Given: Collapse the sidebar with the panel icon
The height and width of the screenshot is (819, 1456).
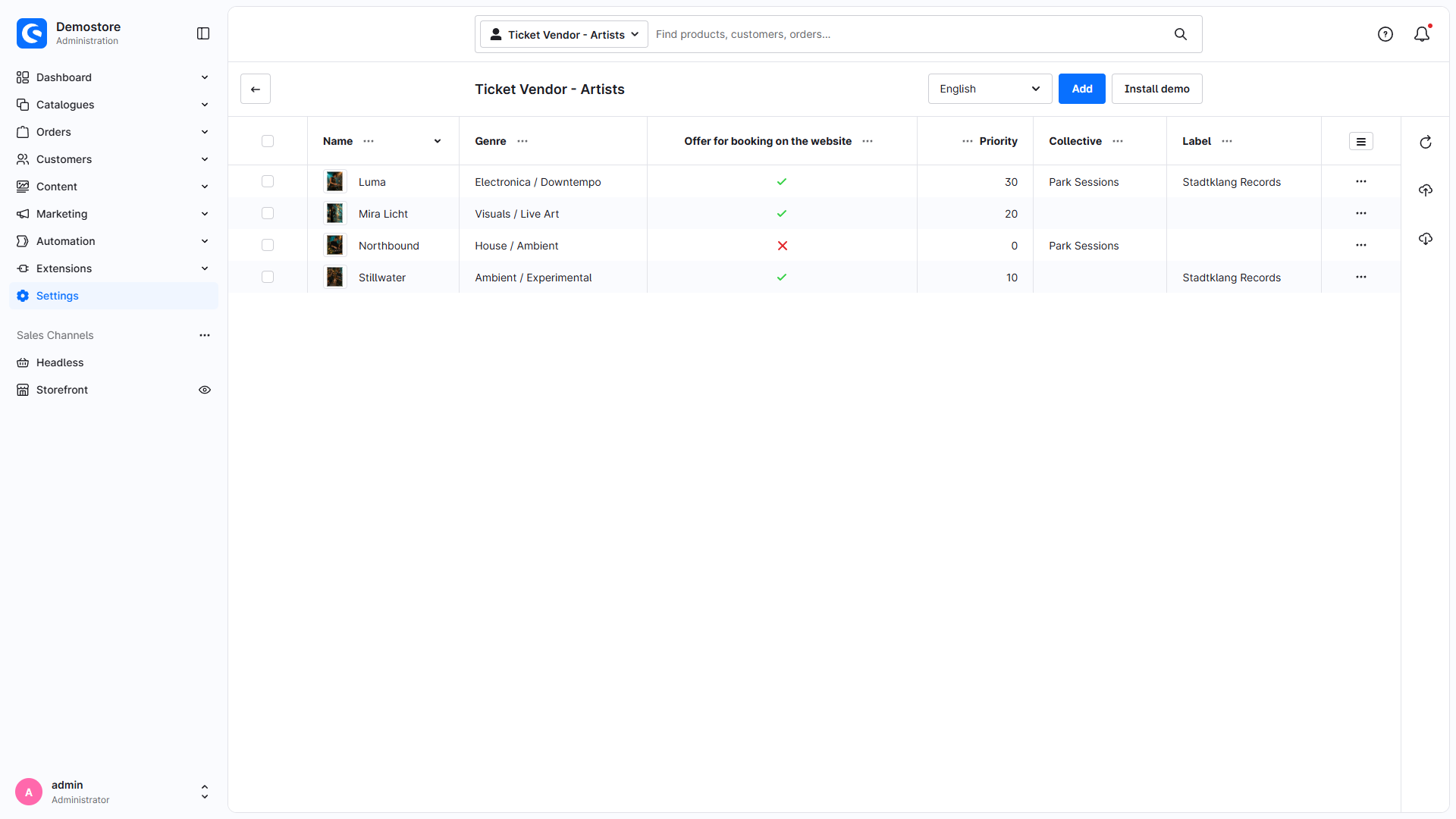Looking at the screenshot, I should pos(203,33).
